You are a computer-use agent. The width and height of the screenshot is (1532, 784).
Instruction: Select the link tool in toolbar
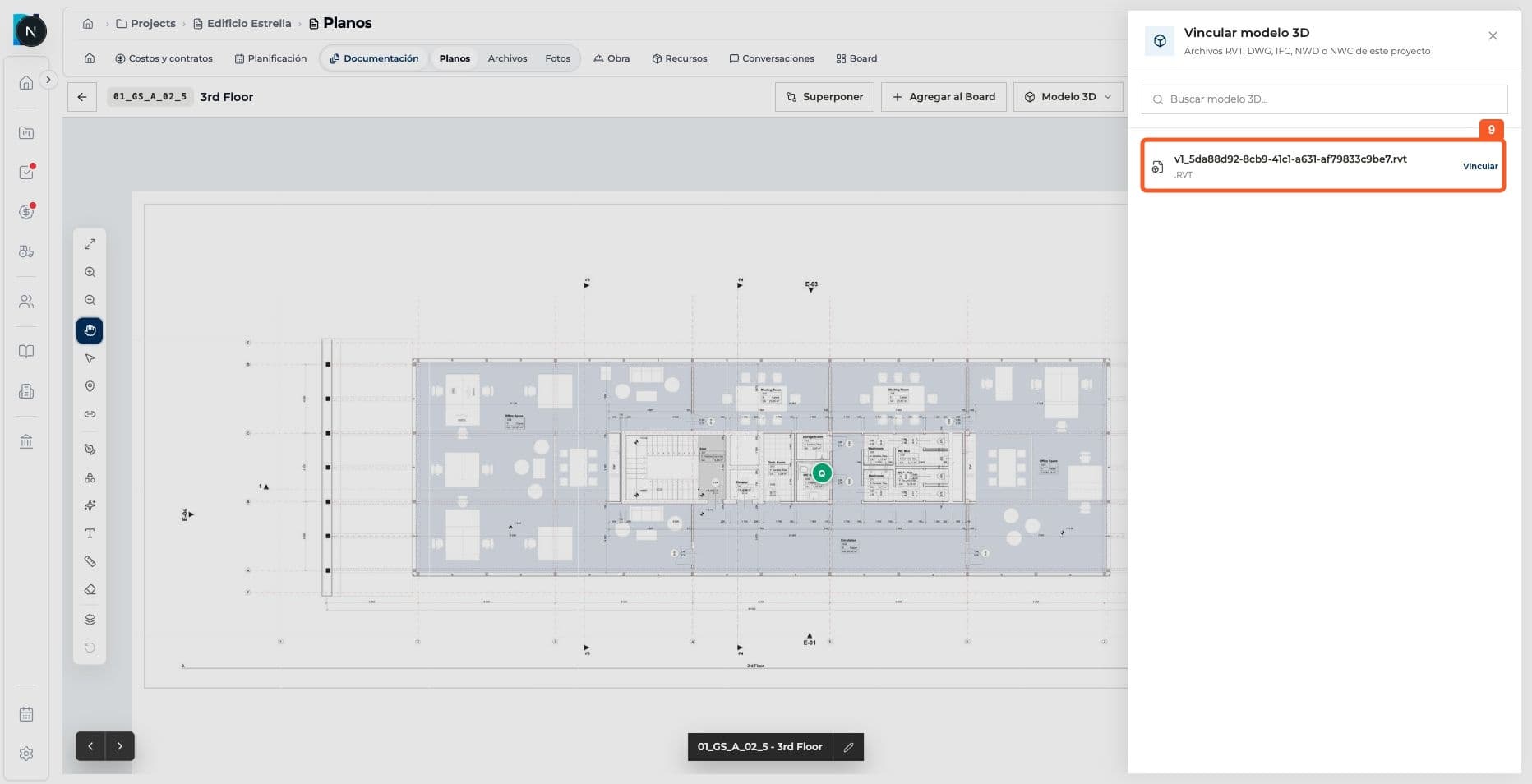click(x=90, y=414)
